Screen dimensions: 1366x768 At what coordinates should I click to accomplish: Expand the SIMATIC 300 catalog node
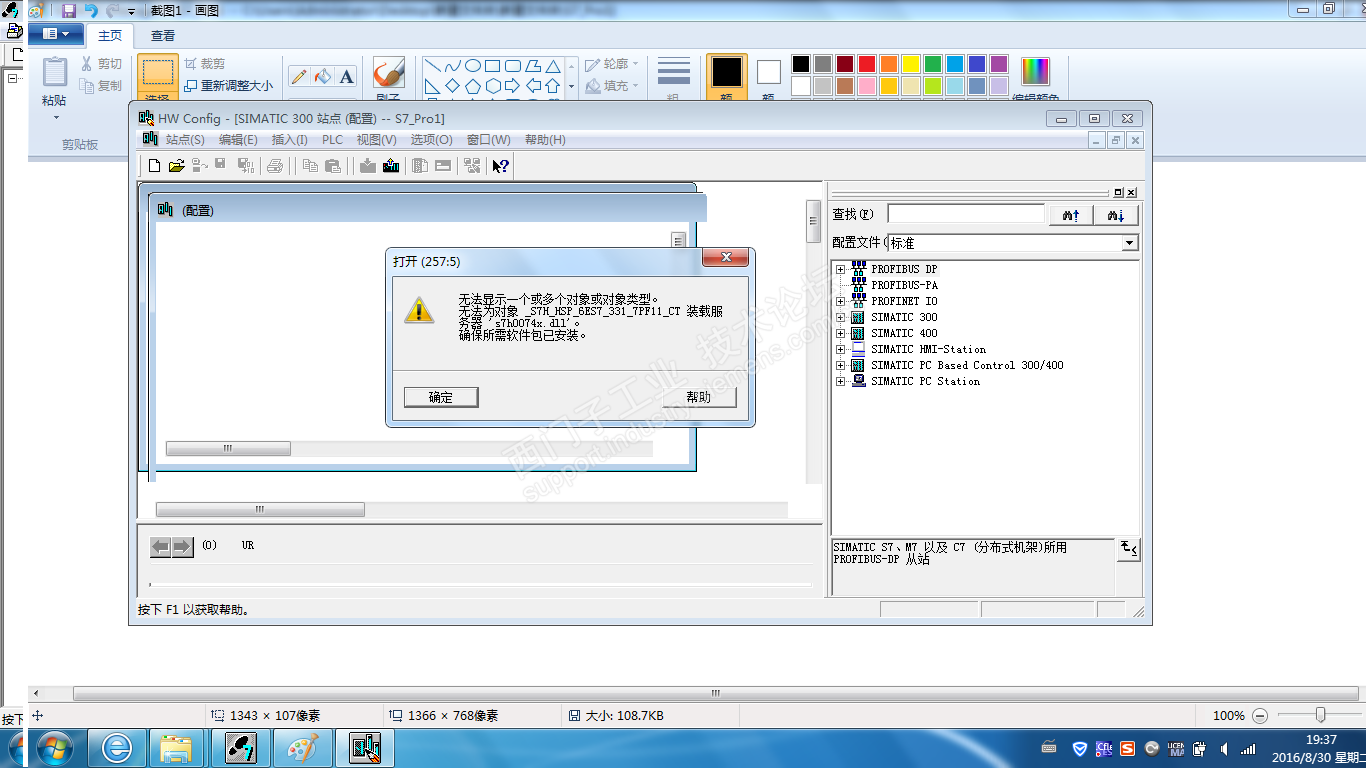(840, 317)
